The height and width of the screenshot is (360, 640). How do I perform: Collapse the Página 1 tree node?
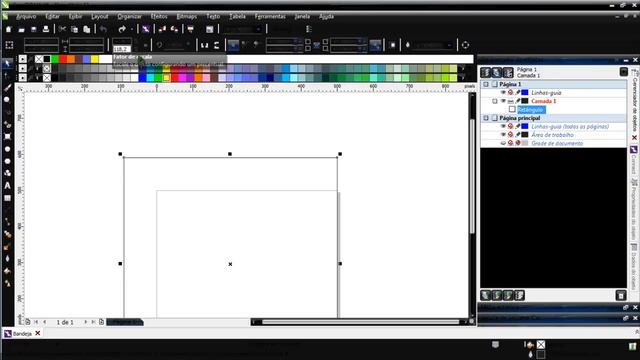pyautogui.click(x=486, y=84)
